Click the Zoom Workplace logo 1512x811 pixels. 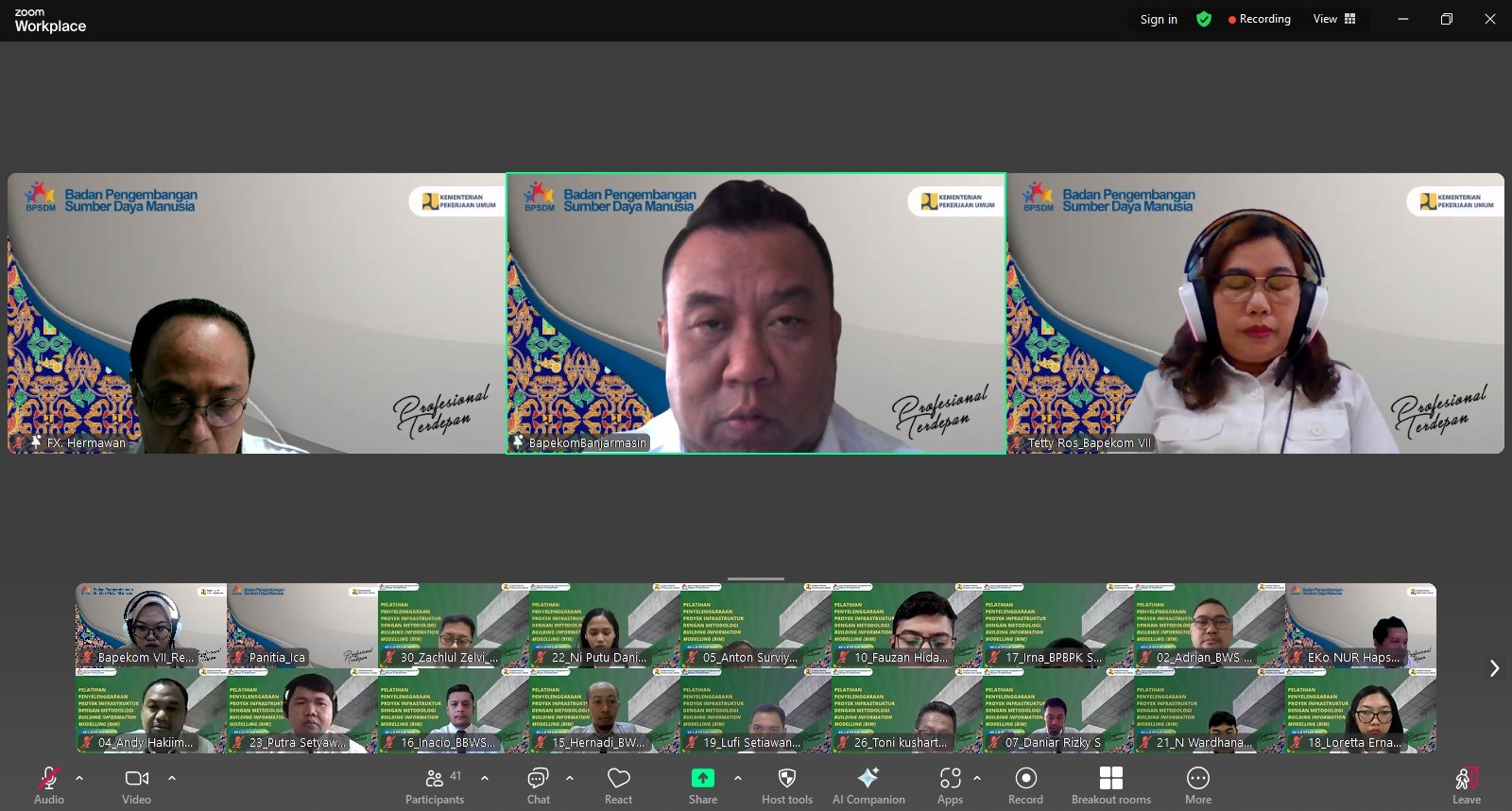click(x=50, y=20)
